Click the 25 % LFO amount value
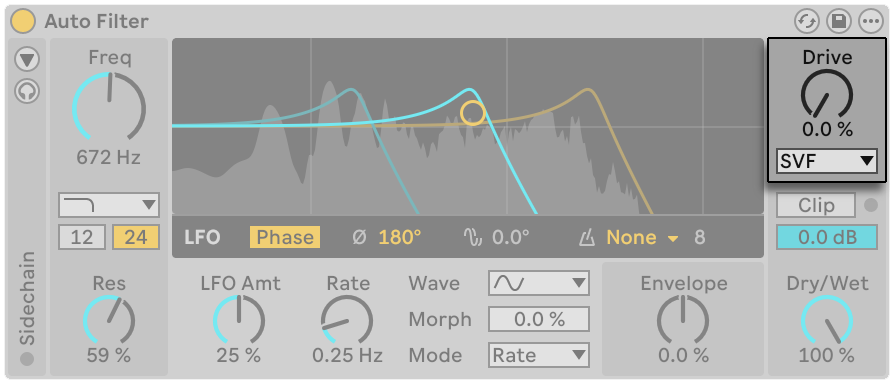This screenshot has width=894, height=384. click(238, 356)
